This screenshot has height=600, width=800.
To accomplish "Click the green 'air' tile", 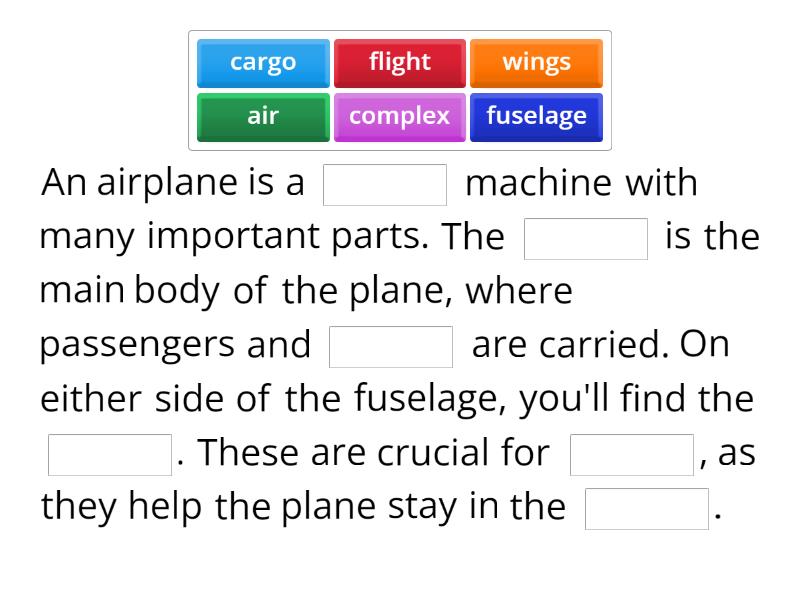I will 262,116.
